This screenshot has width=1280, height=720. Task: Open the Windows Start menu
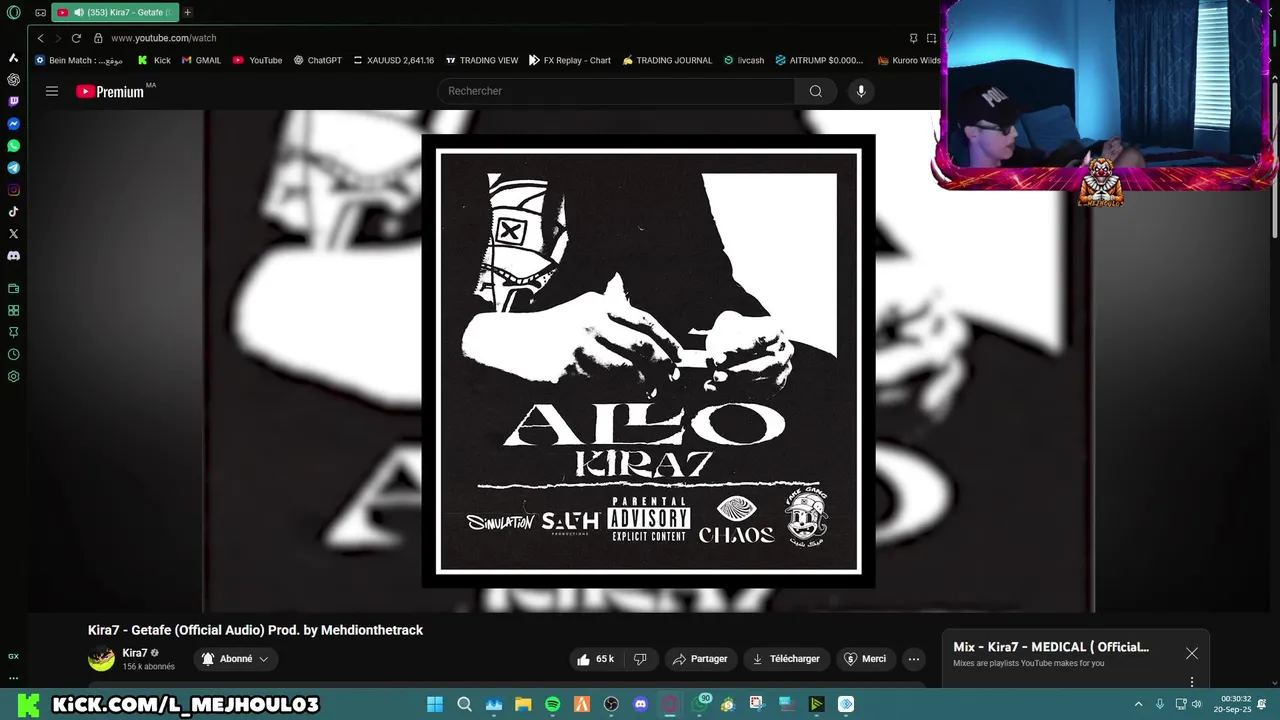[x=435, y=704]
